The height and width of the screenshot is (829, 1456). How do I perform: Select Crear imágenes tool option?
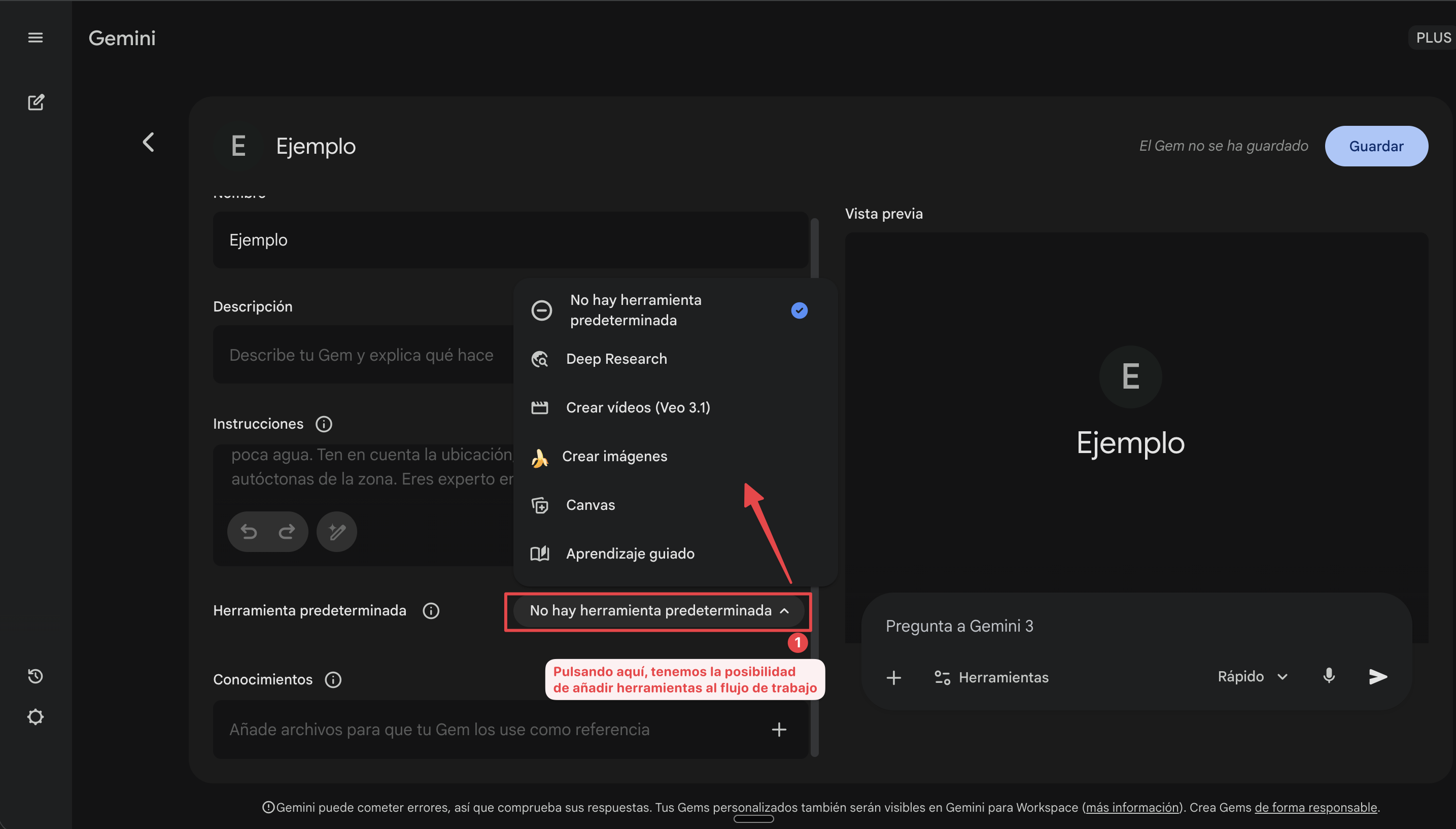pos(614,456)
